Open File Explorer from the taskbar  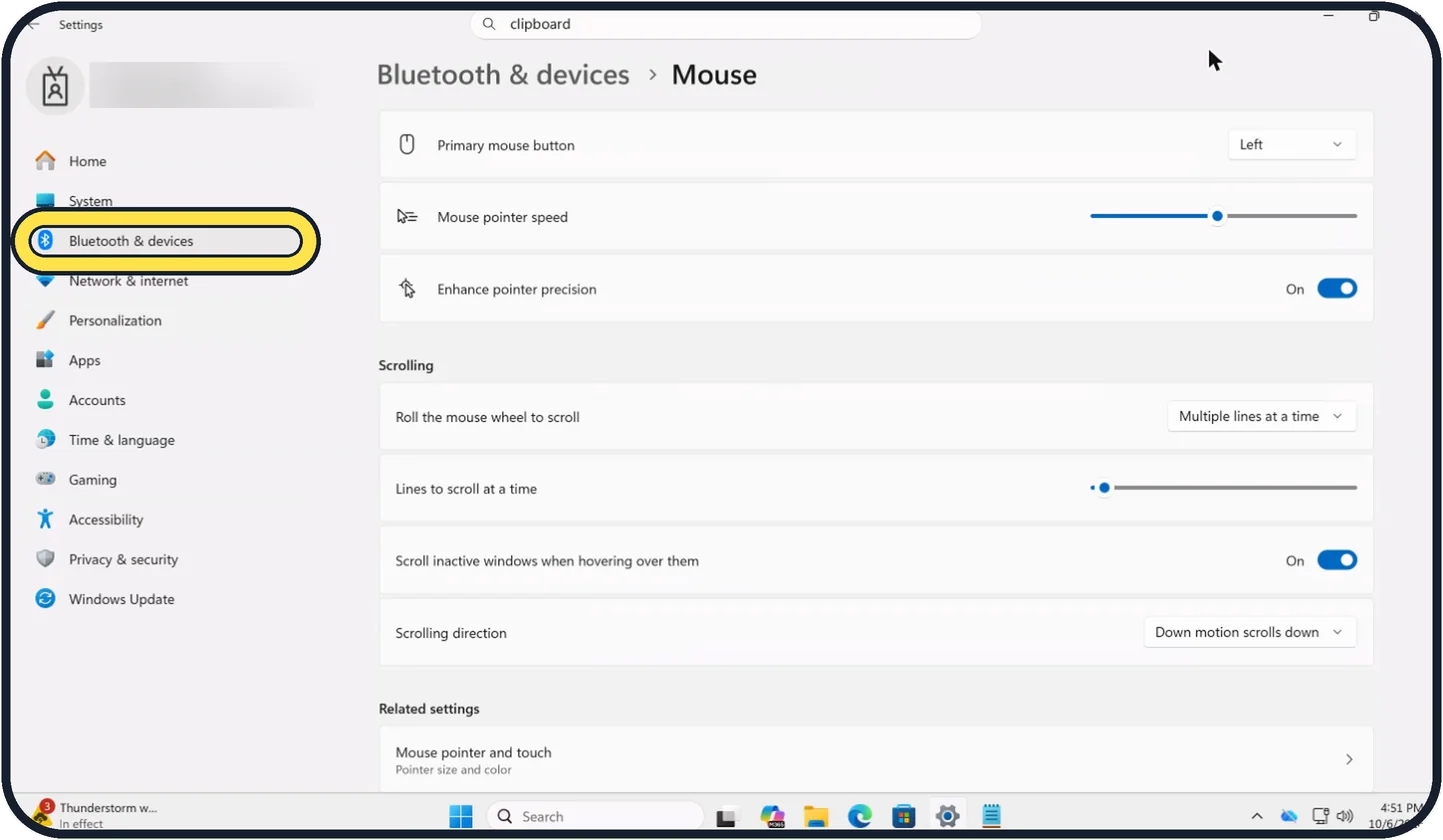[x=817, y=816]
